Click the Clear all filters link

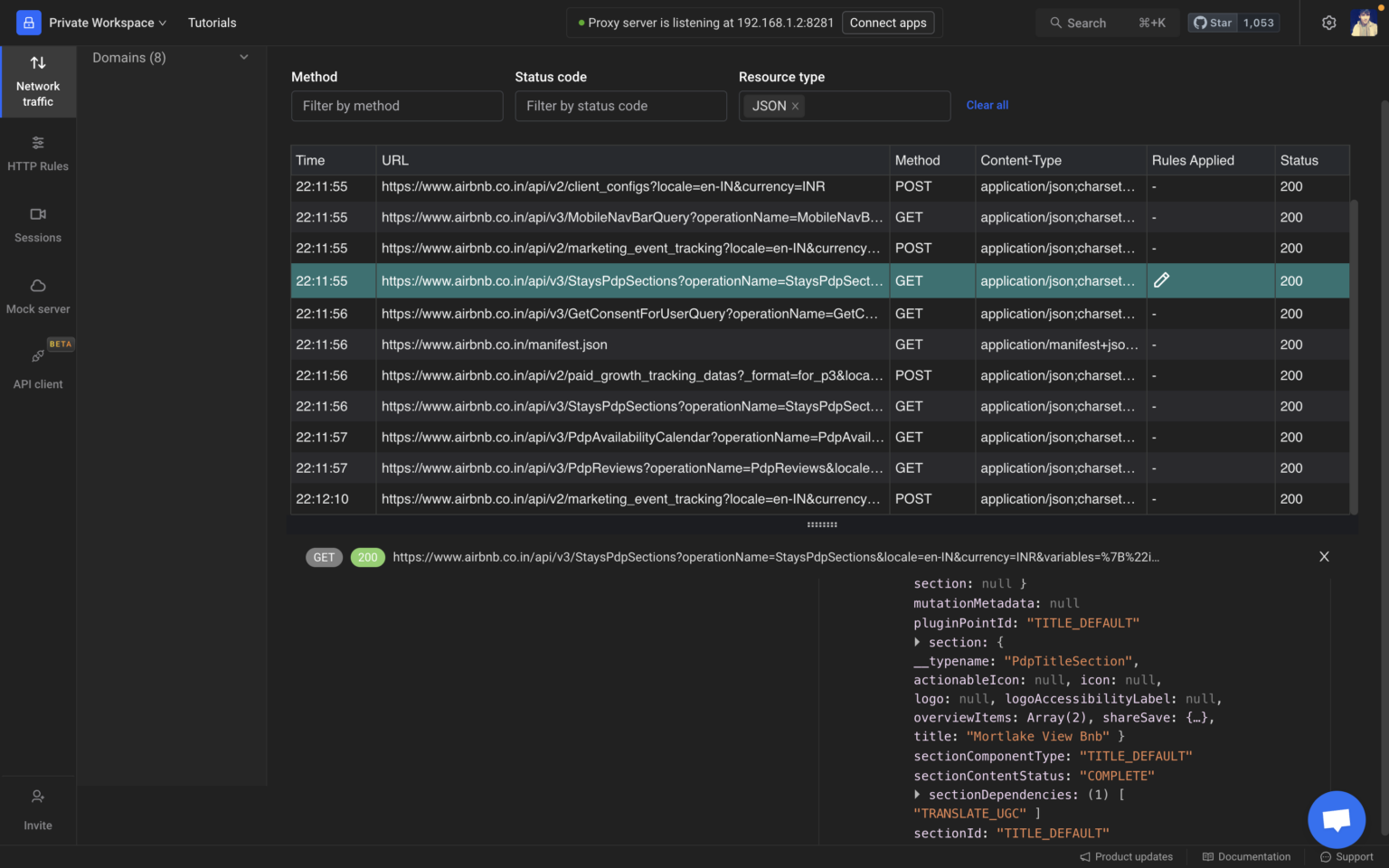click(x=987, y=105)
